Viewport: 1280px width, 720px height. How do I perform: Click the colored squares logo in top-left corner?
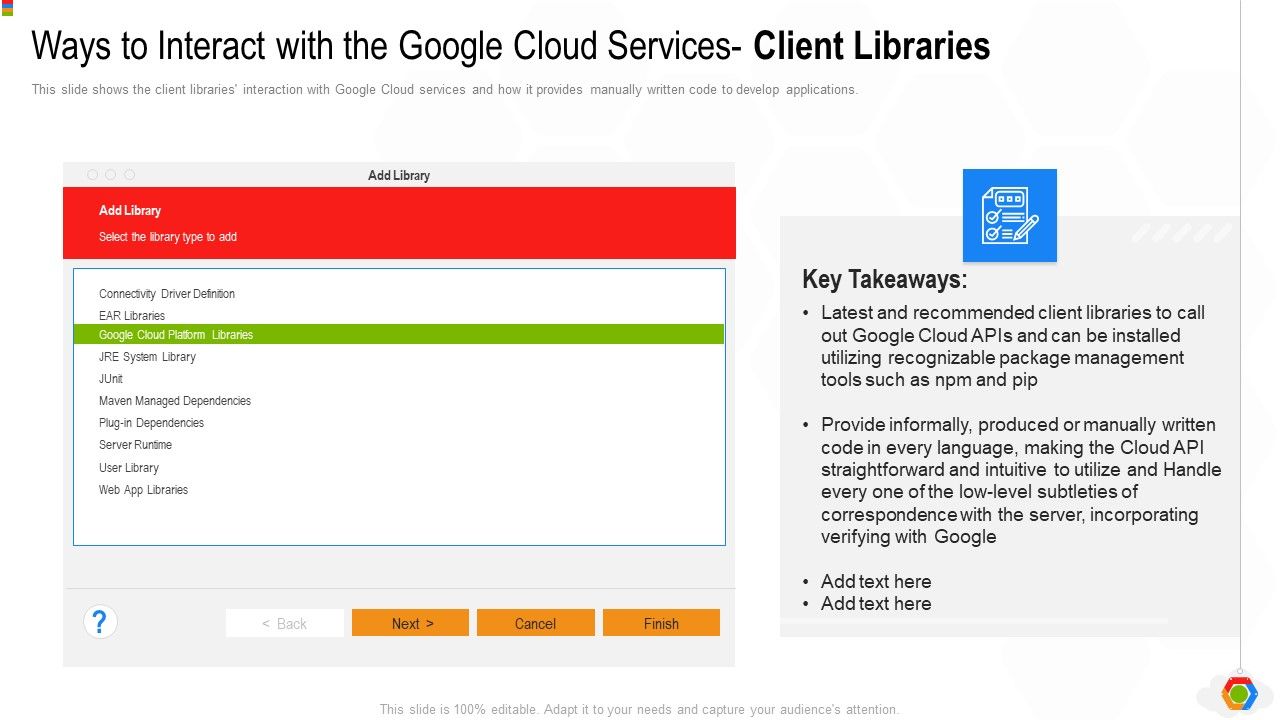coord(7,7)
